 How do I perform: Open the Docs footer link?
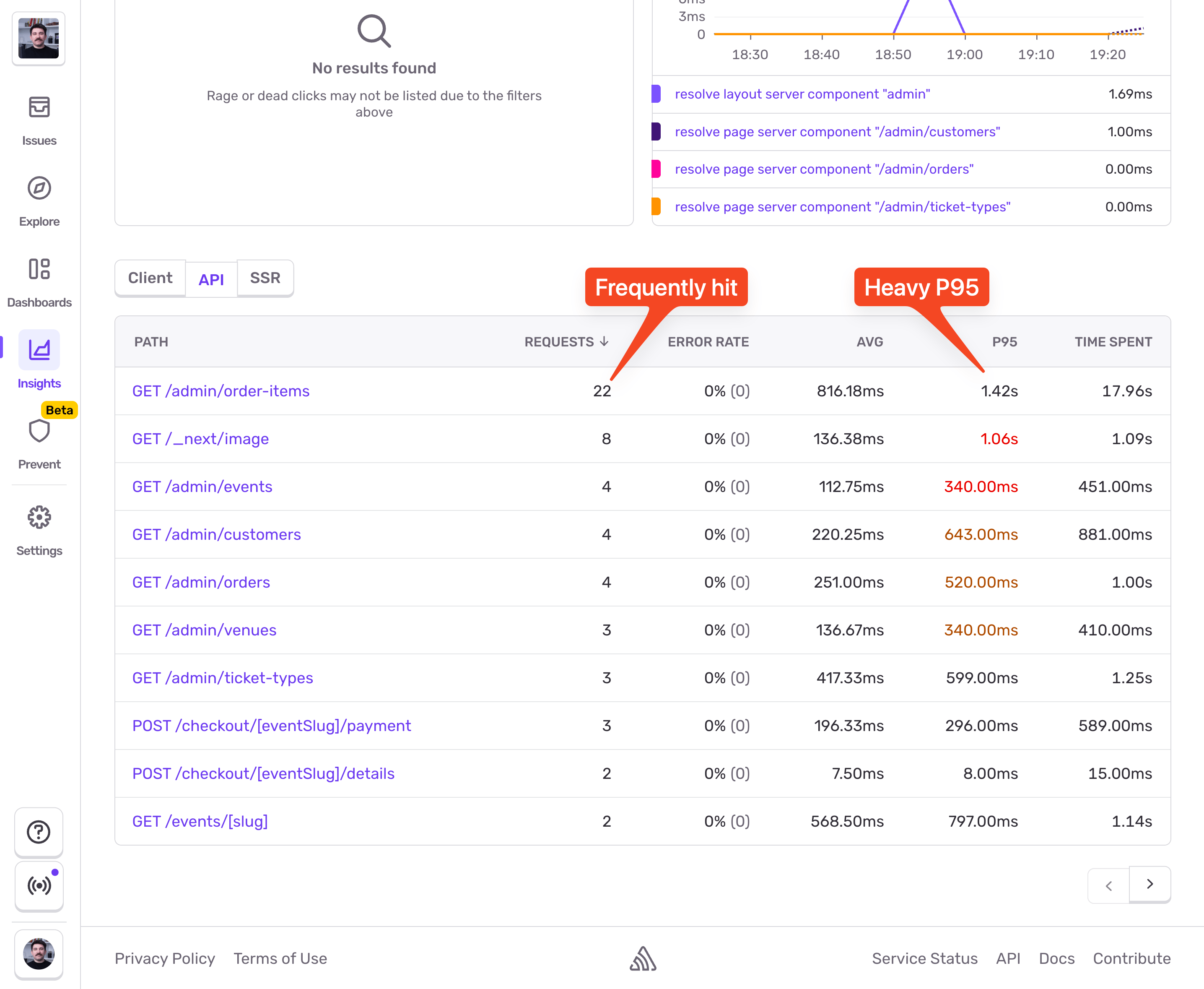pyautogui.click(x=1056, y=959)
